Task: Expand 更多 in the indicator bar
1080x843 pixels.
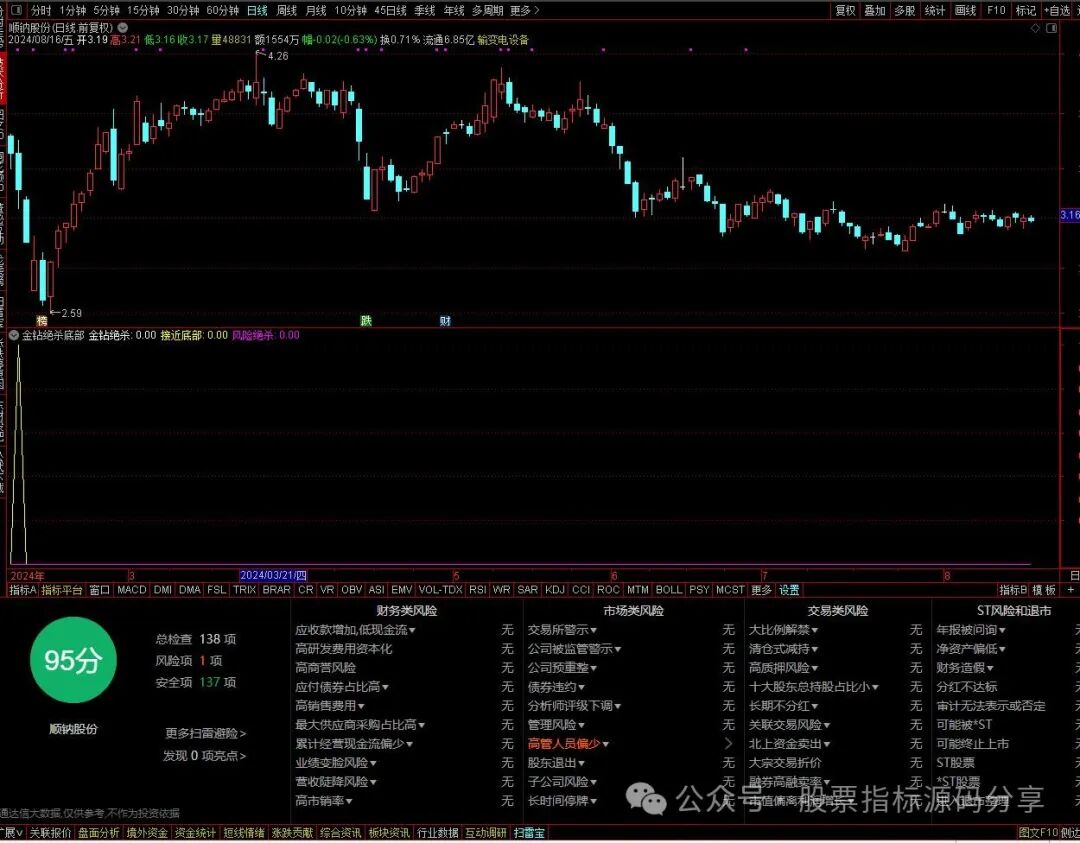Action: click(x=761, y=590)
